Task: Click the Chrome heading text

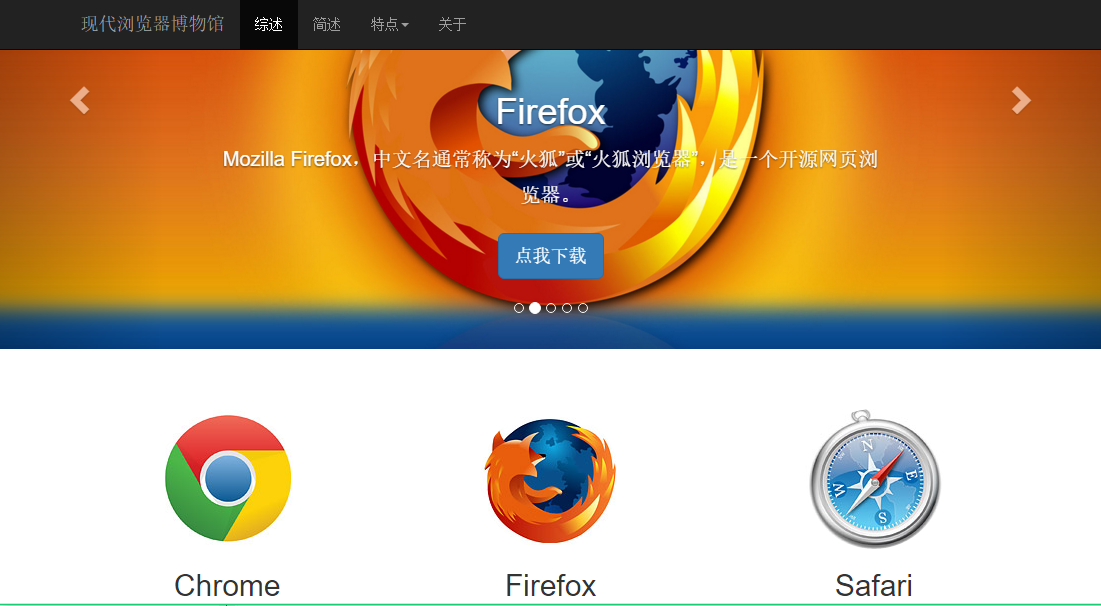Action: 228,585
